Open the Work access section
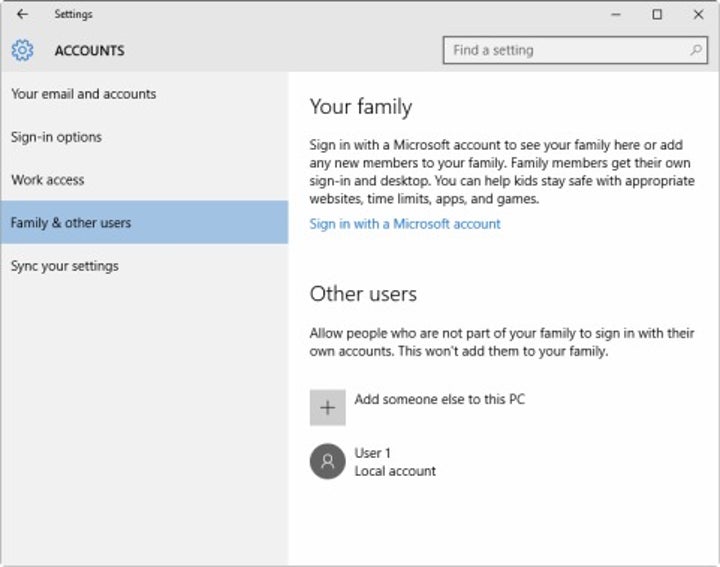This screenshot has height=567, width=720. pyautogui.click(x=48, y=180)
